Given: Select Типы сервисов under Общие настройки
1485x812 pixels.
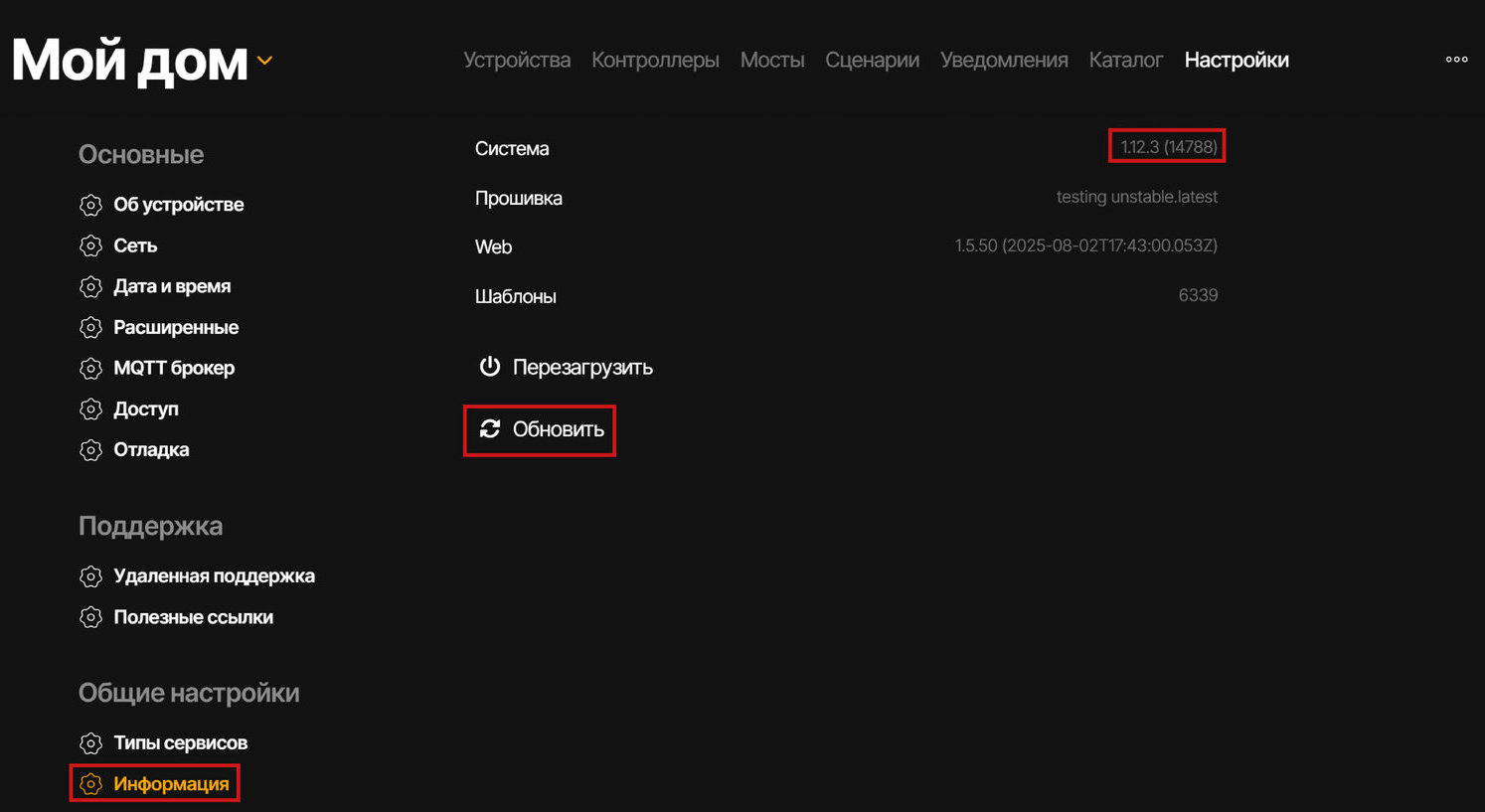Looking at the screenshot, I should 180,743.
